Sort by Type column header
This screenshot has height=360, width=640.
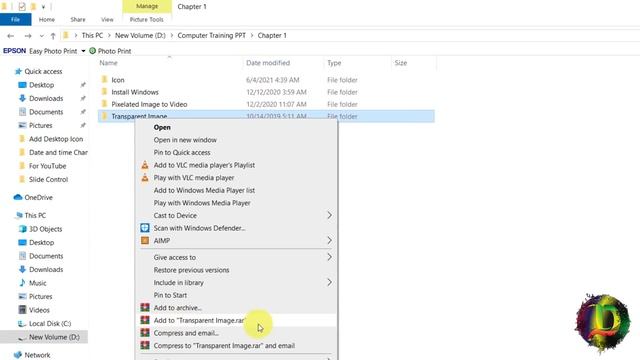click(x=334, y=63)
